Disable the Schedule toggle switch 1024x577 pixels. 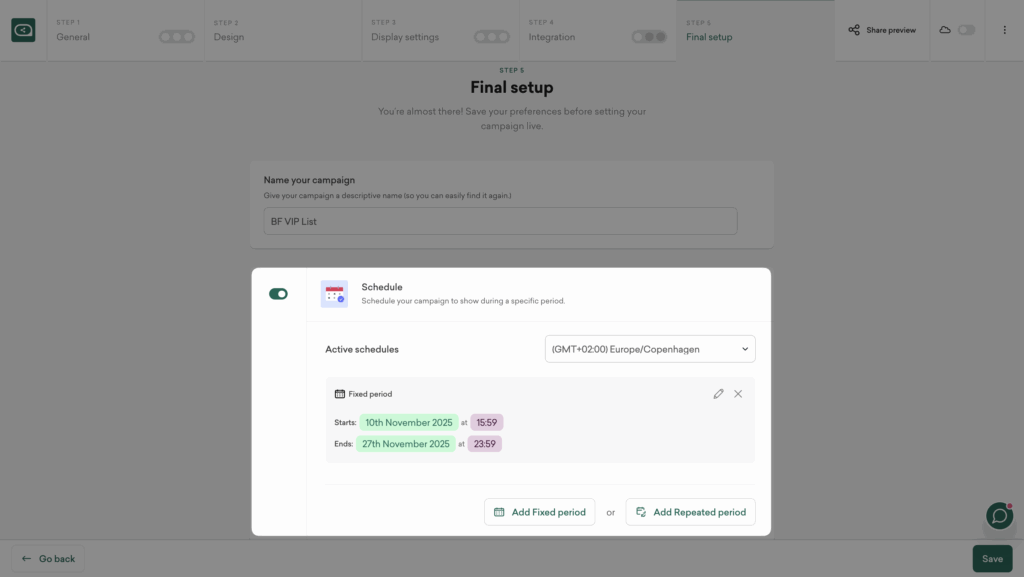click(x=278, y=294)
